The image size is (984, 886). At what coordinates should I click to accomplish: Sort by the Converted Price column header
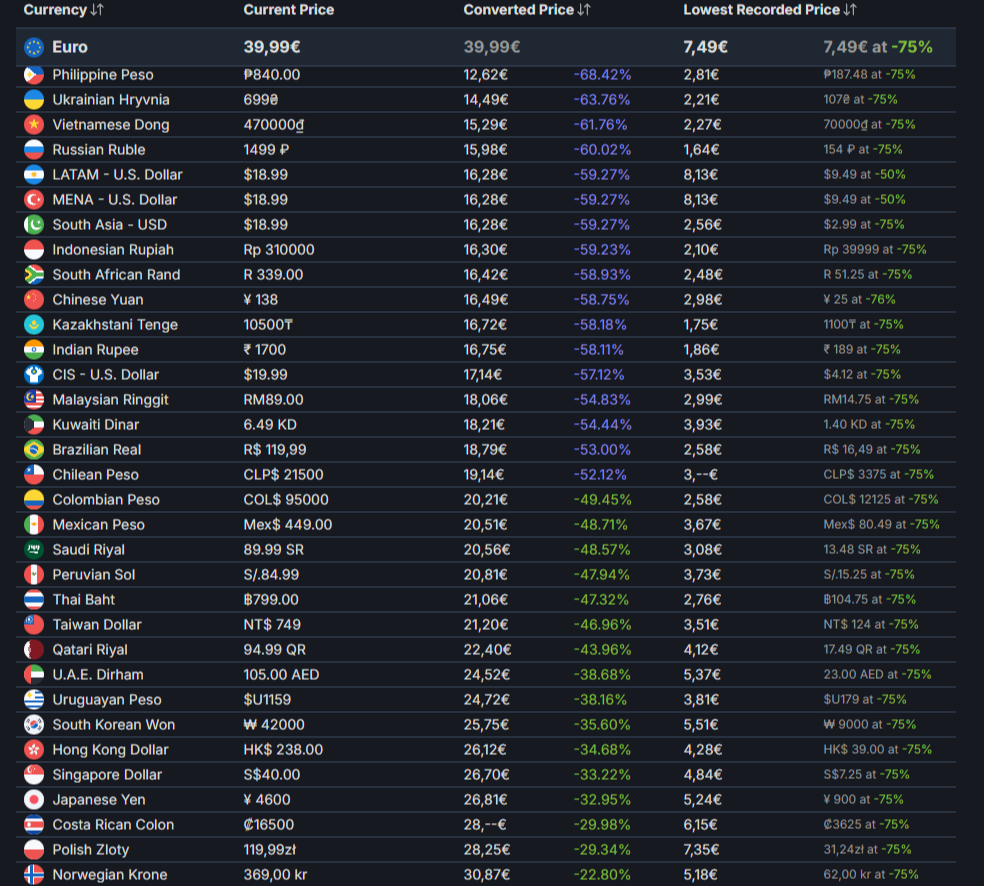527,10
